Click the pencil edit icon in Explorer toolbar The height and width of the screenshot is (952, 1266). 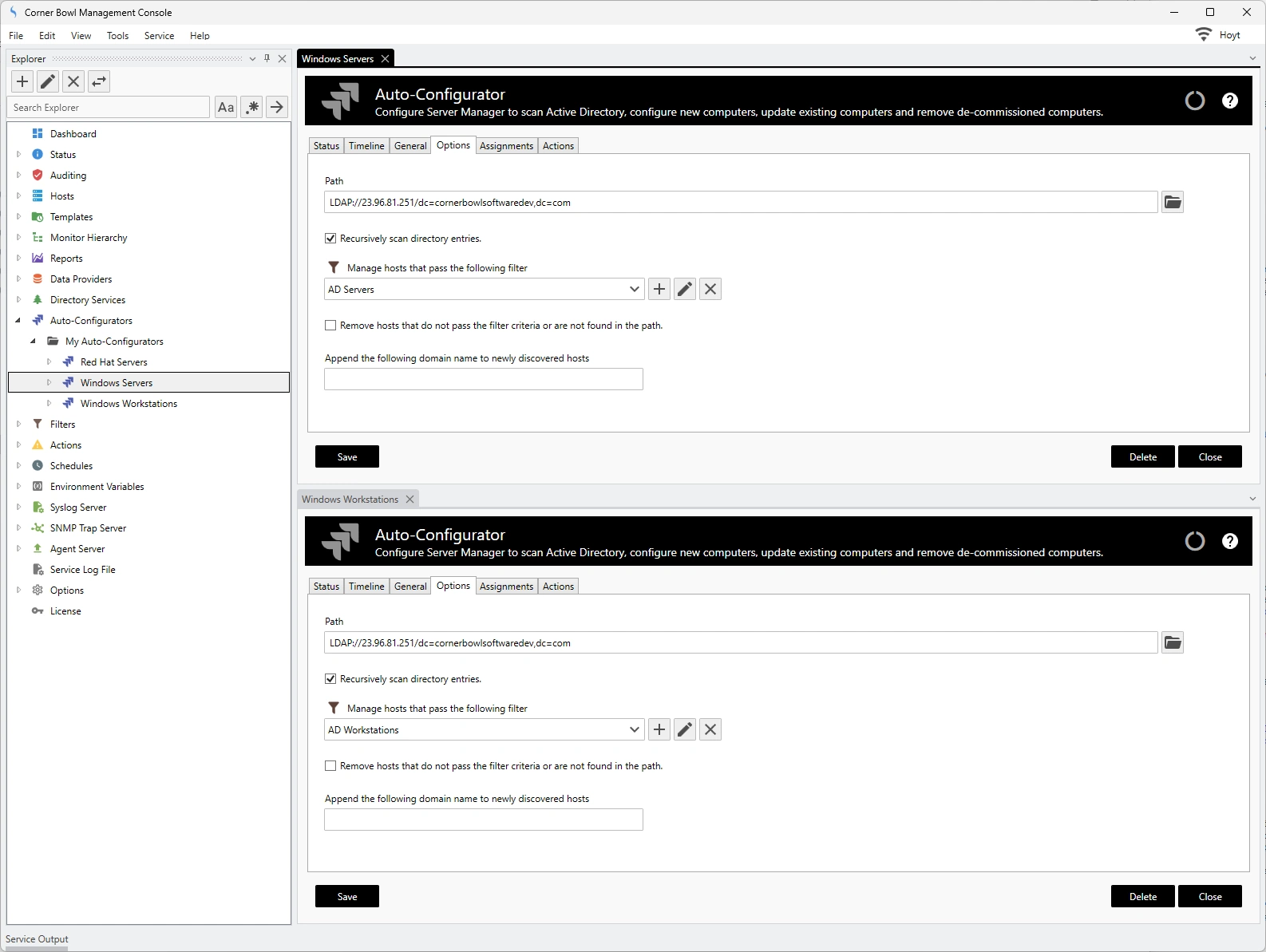click(x=48, y=81)
